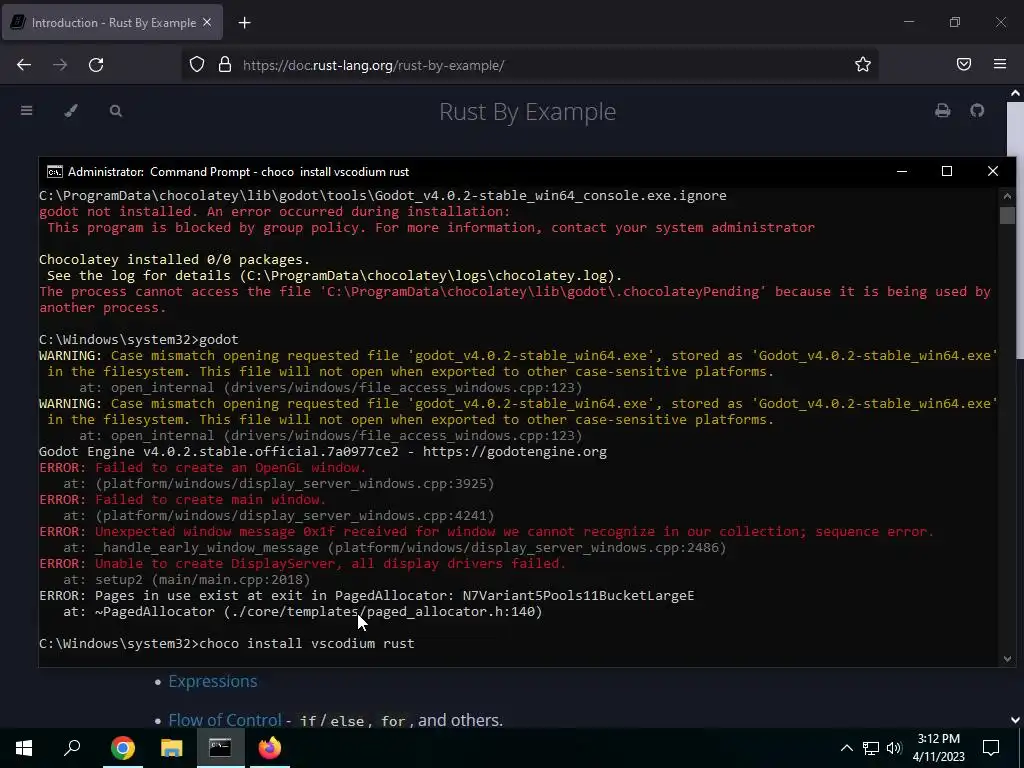The width and height of the screenshot is (1024, 768).
Task: Open the Windows Start menu
Action: point(24,748)
